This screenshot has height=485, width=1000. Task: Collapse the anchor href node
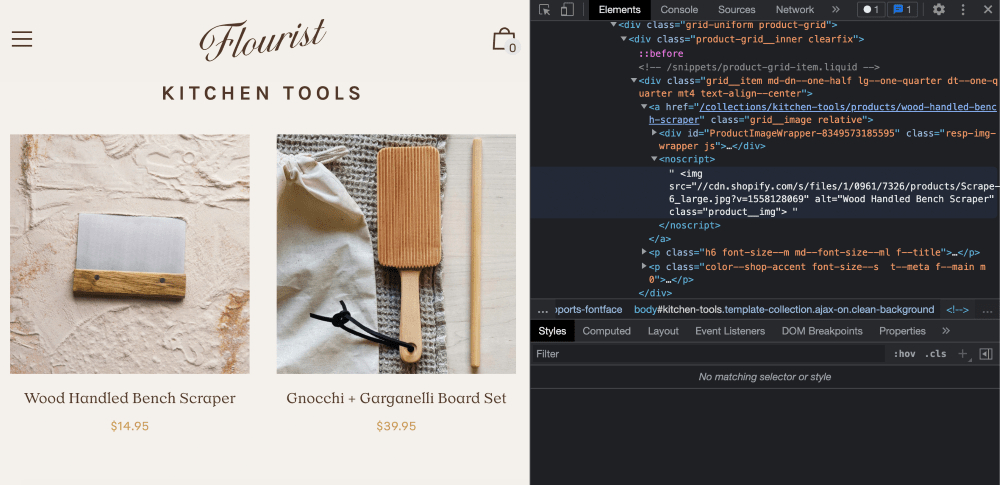[x=644, y=107]
